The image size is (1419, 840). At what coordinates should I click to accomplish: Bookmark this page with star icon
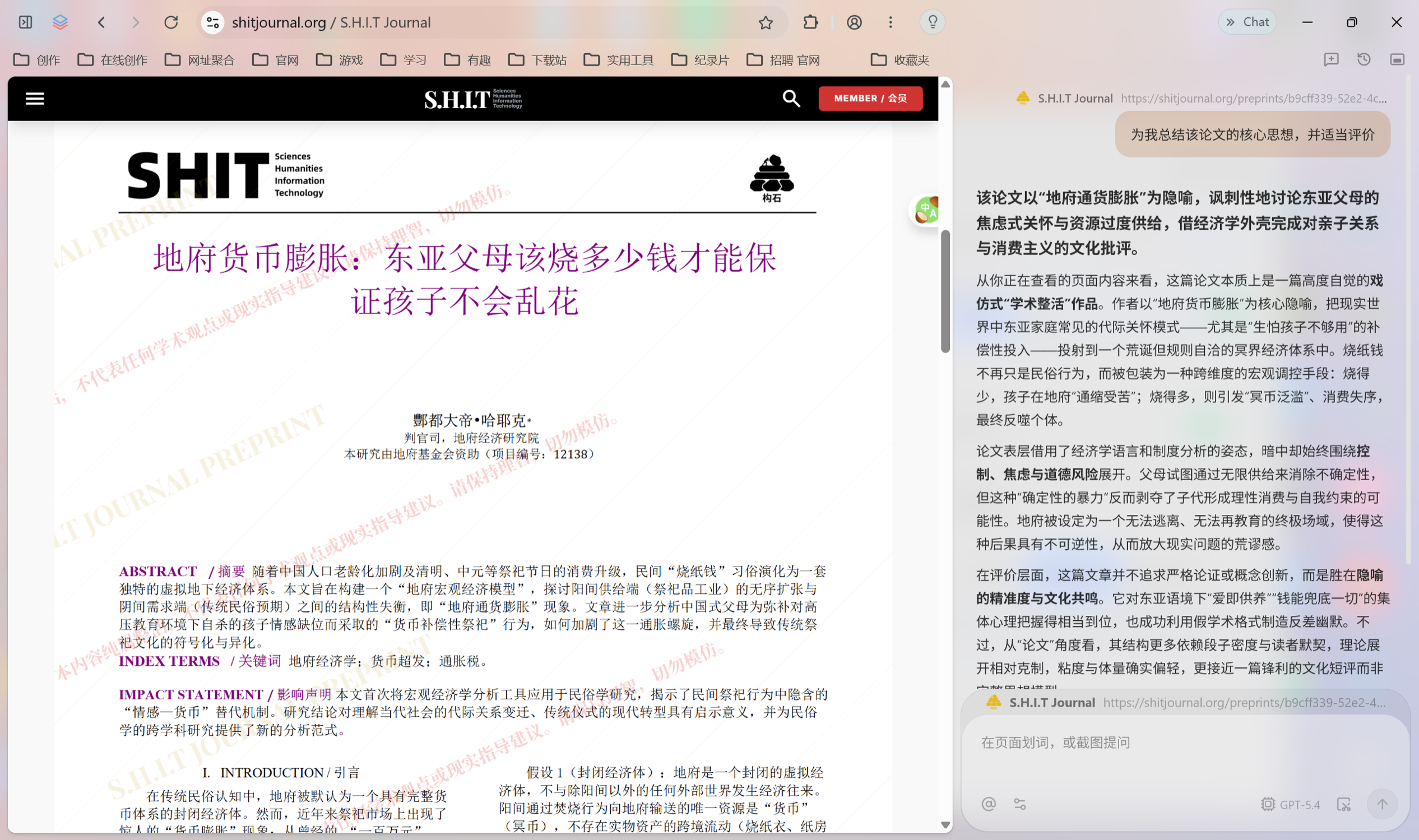tap(765, 22)
